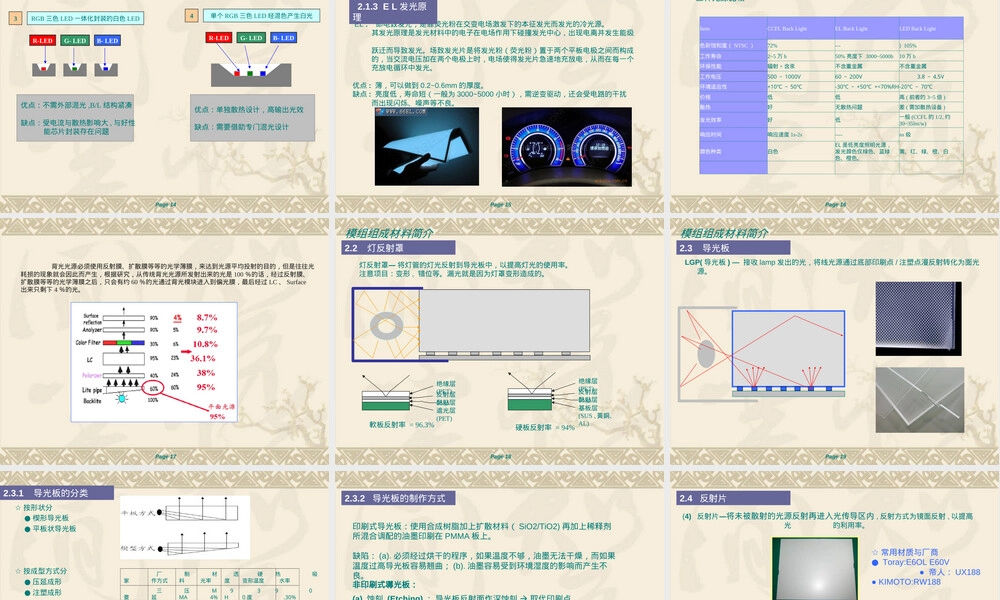The image size is (1000, 600).
Task: Click the red '8.7%' value in diagram
Action: 207,317
